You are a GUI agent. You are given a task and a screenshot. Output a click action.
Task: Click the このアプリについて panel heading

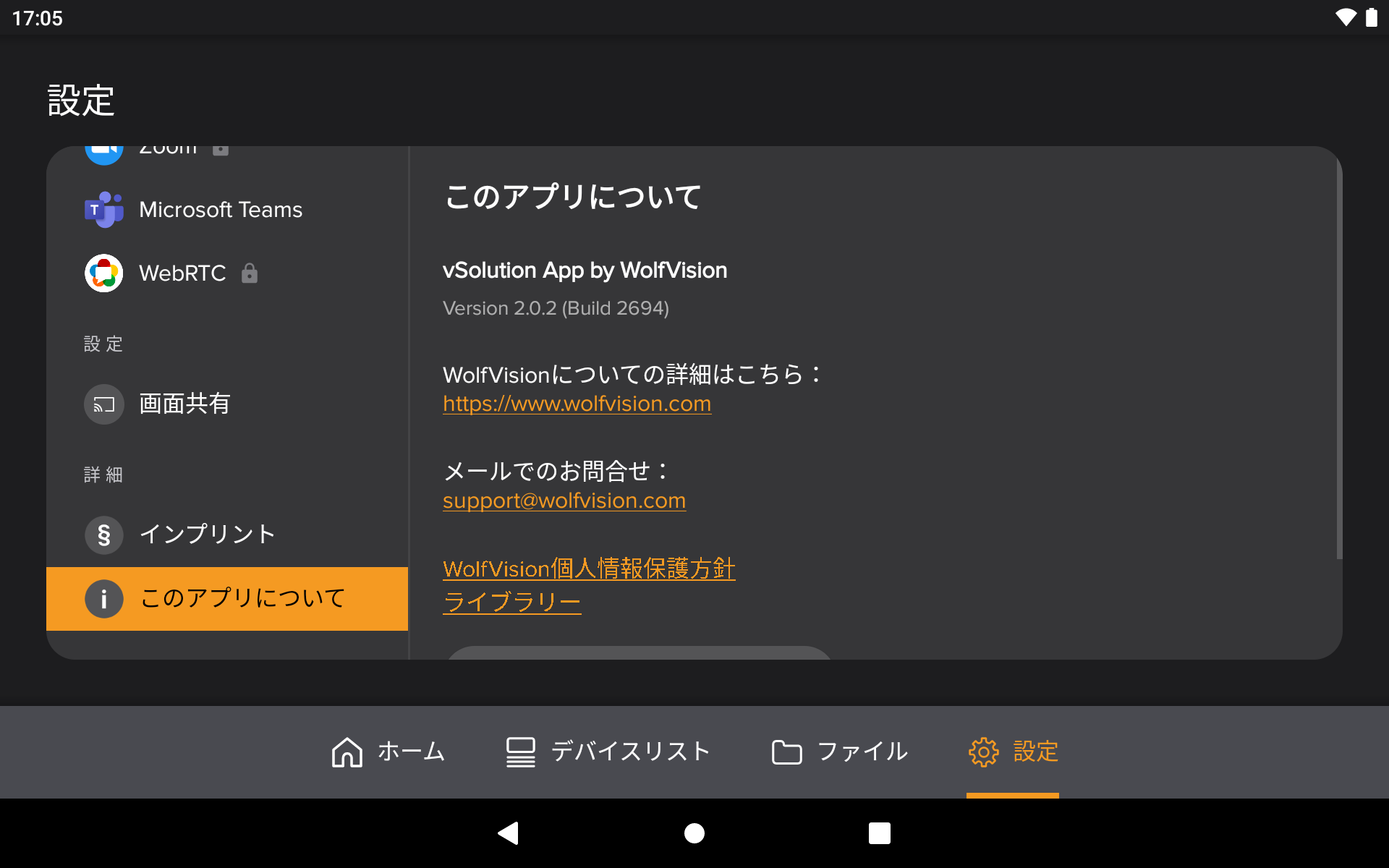pyautogui.click(x=572, y=197)
